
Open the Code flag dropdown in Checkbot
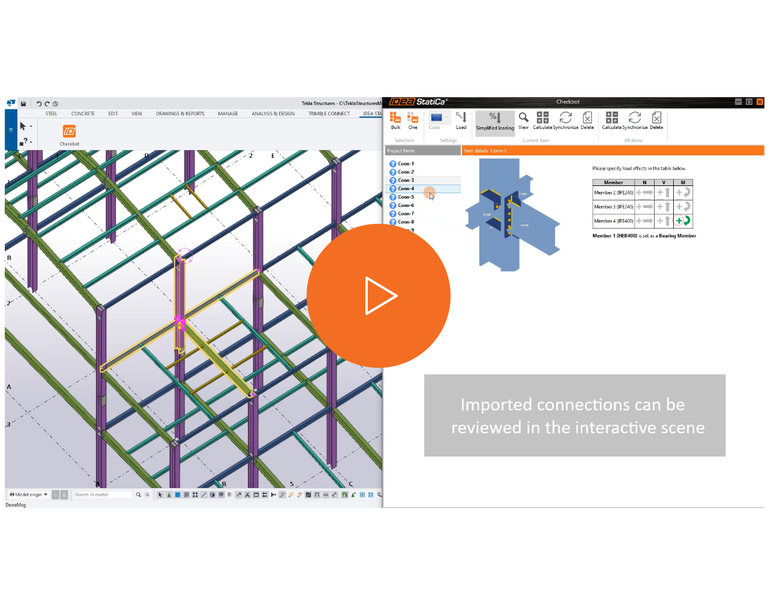tap(437, 120)
